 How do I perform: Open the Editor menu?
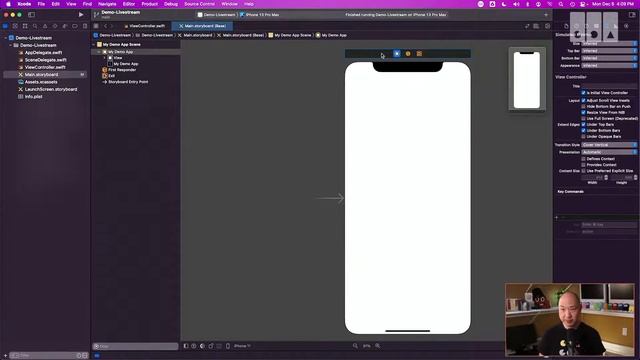(x=129, y=4)
